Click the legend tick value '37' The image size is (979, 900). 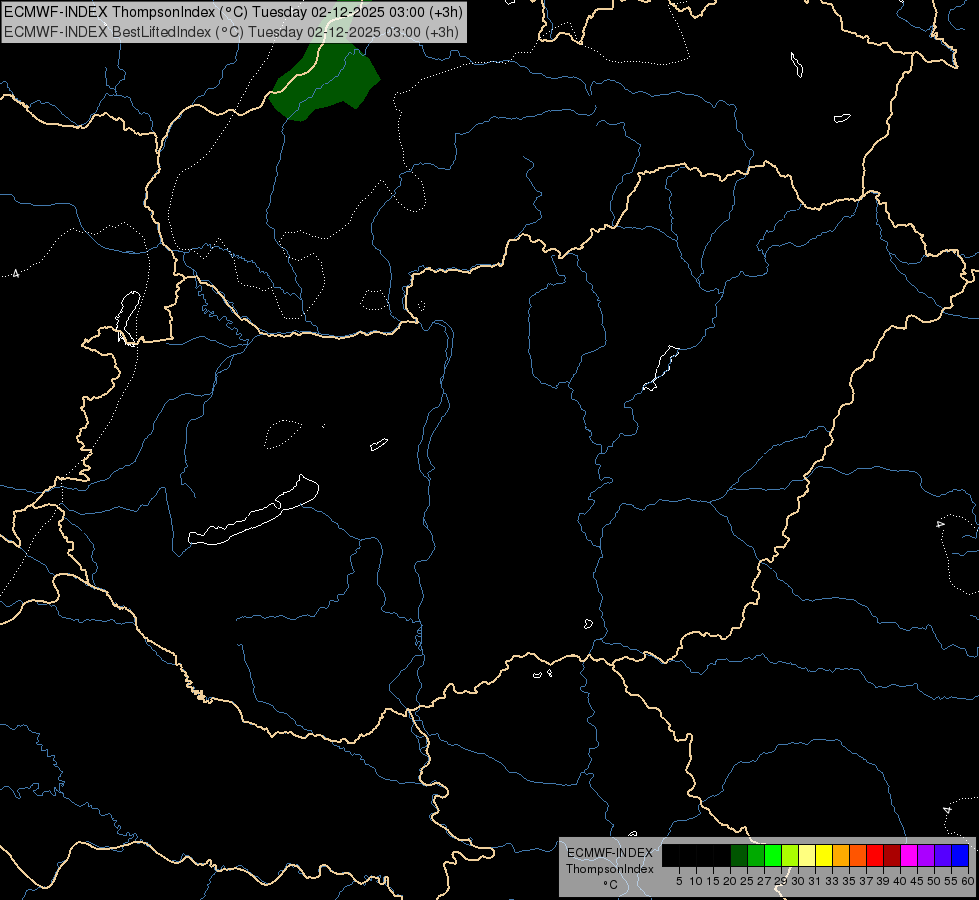click(x=866, y=881)
